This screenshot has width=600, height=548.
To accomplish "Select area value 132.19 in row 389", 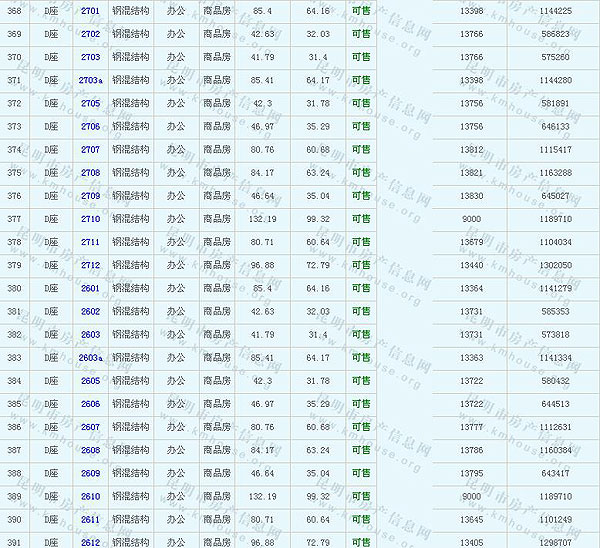I will (263, 496).
